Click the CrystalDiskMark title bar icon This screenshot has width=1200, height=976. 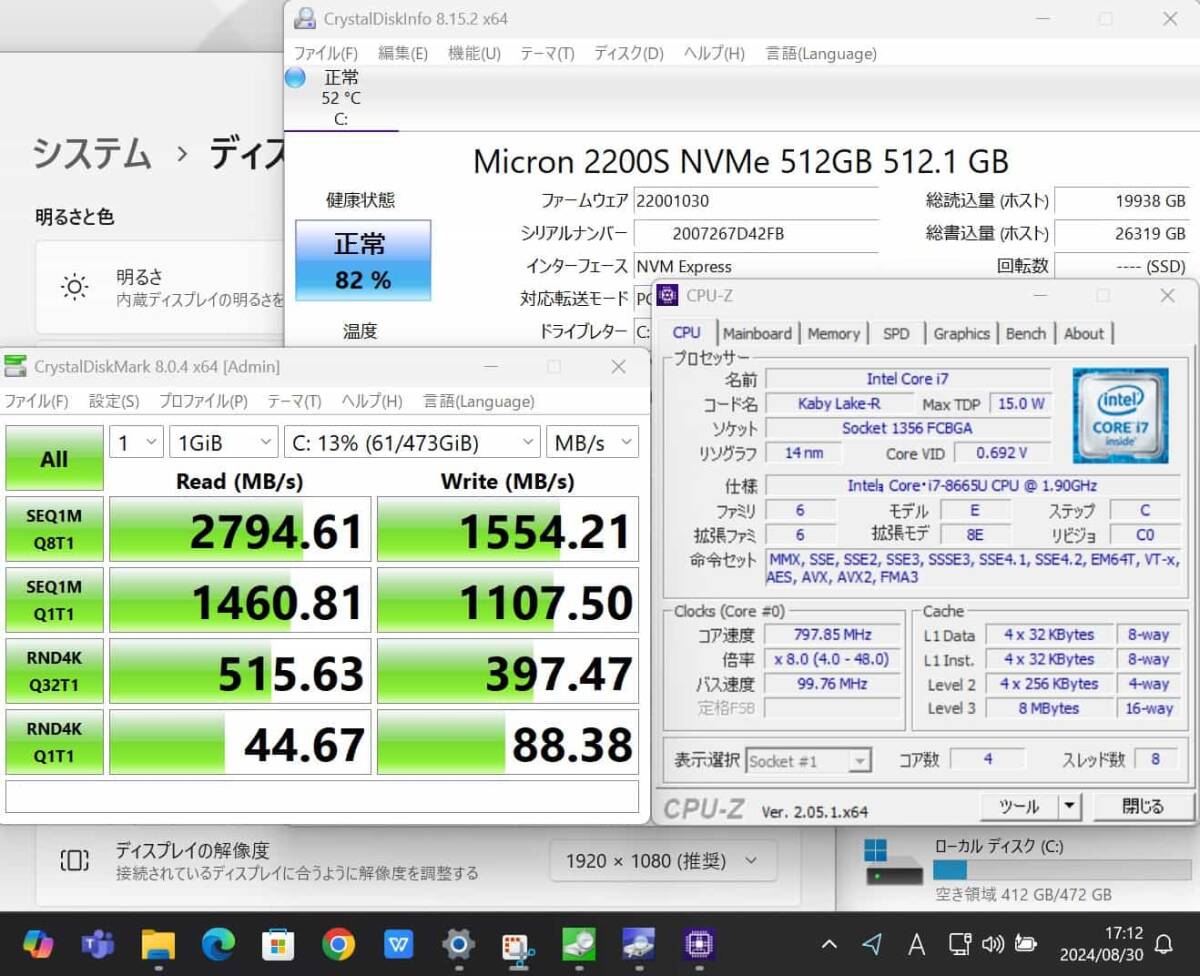17,367
